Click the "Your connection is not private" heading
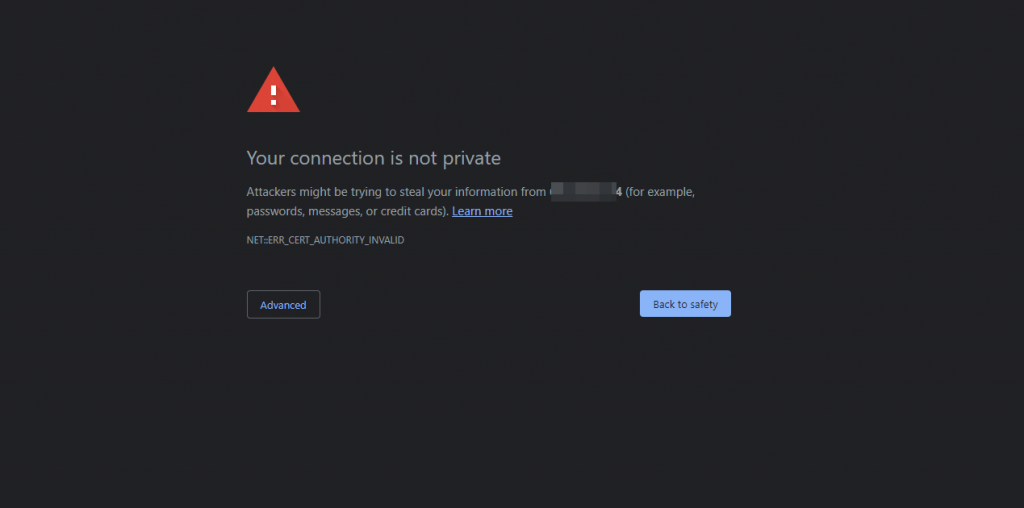 pyautogui.click(x=374, y=158)
